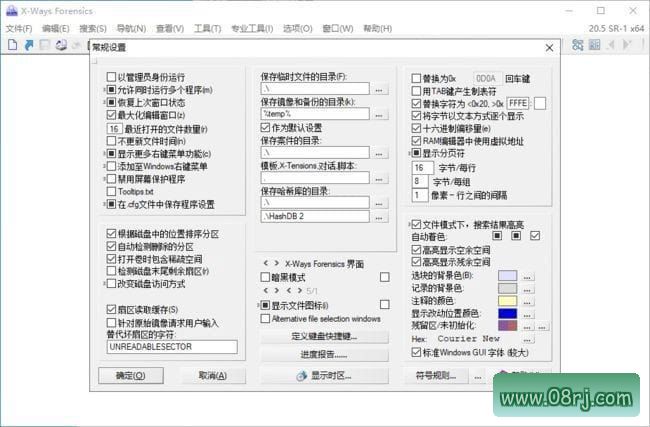Toggle 用TAB键产生制表符 checkbox
This screenshot has height=427, width=650.
point(416,91)
